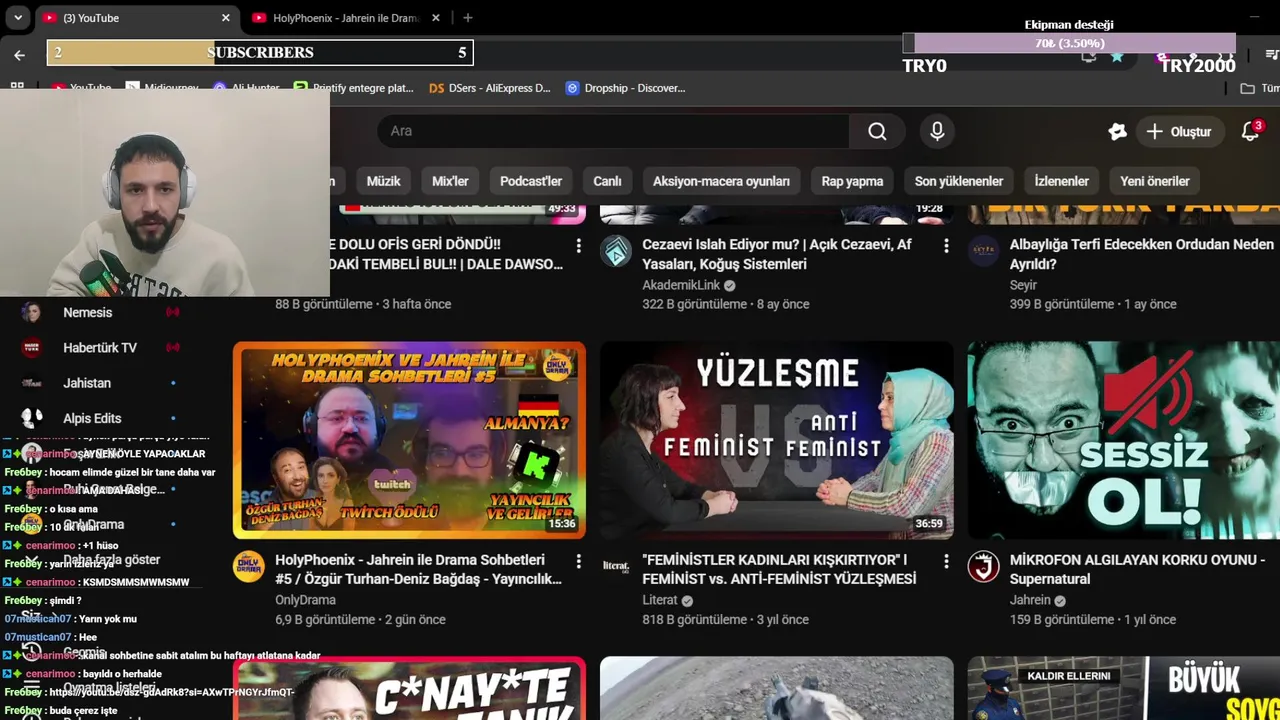1280x720 pixels.
Task: Open Albaylığa Terfi Edecekken video title
Action: 1142,254
